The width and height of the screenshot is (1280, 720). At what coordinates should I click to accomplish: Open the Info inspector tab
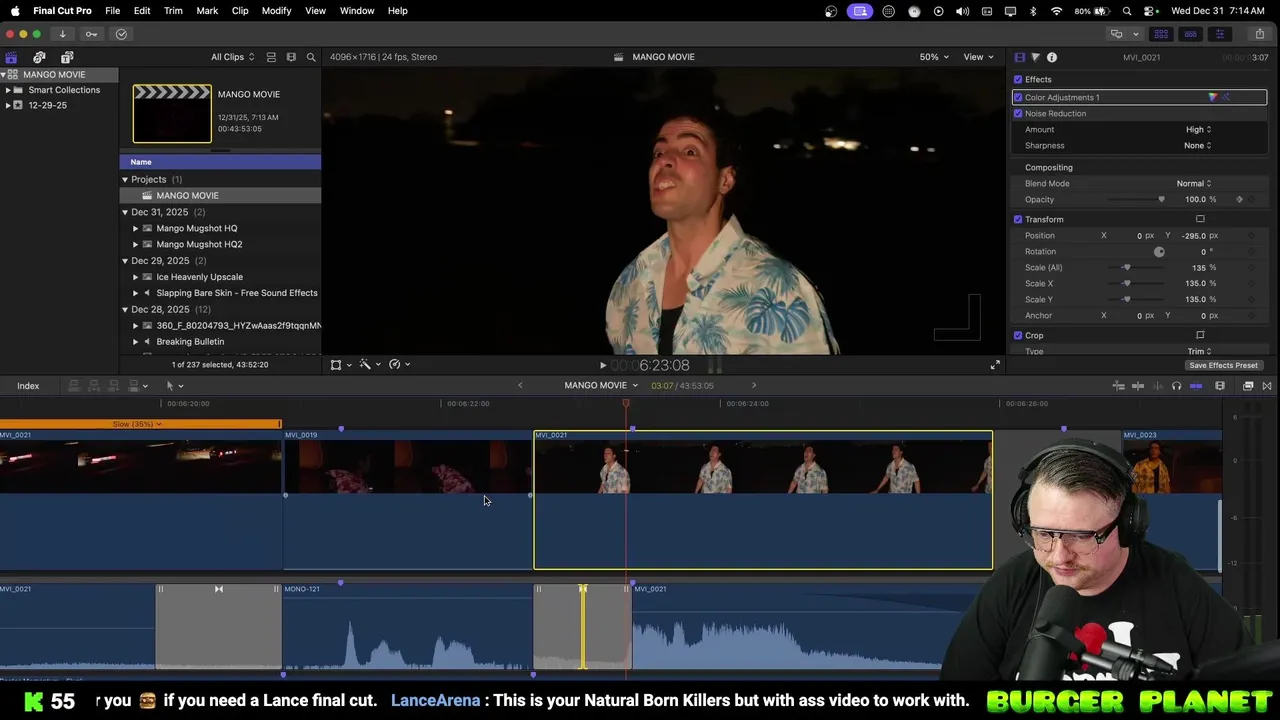(x=1052, y=57)
